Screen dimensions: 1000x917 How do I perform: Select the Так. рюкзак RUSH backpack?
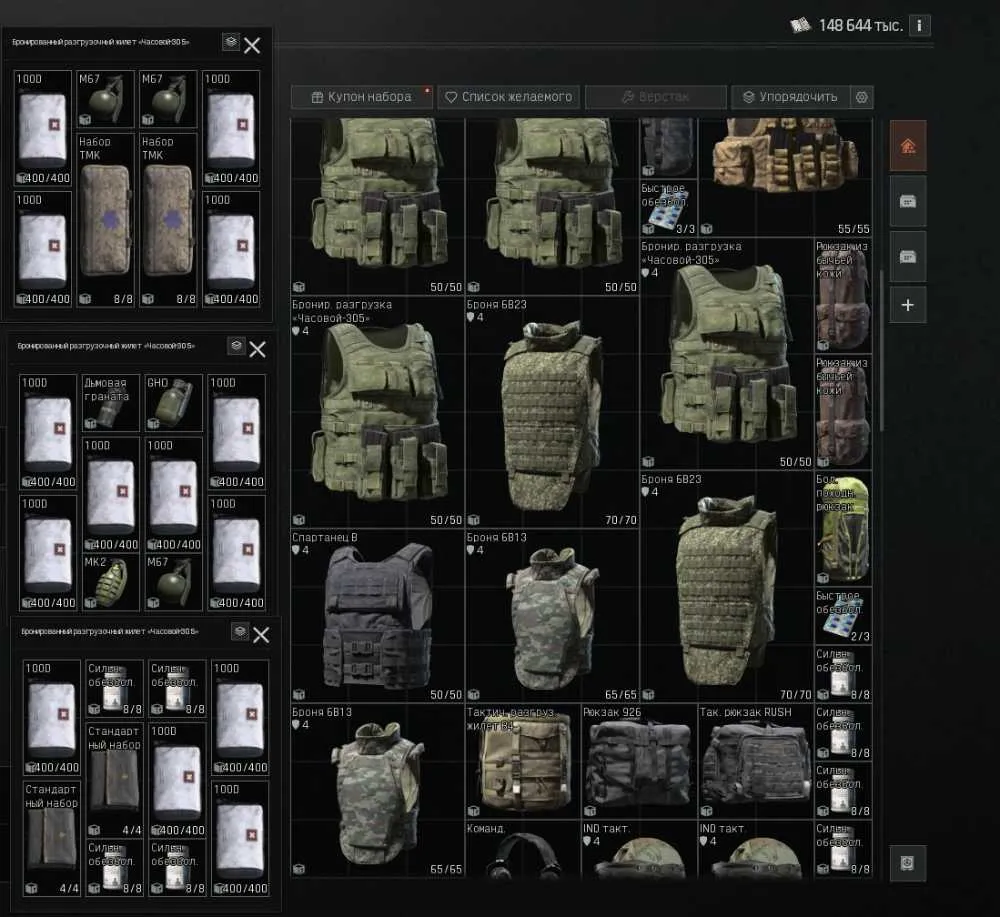point(756,761)
